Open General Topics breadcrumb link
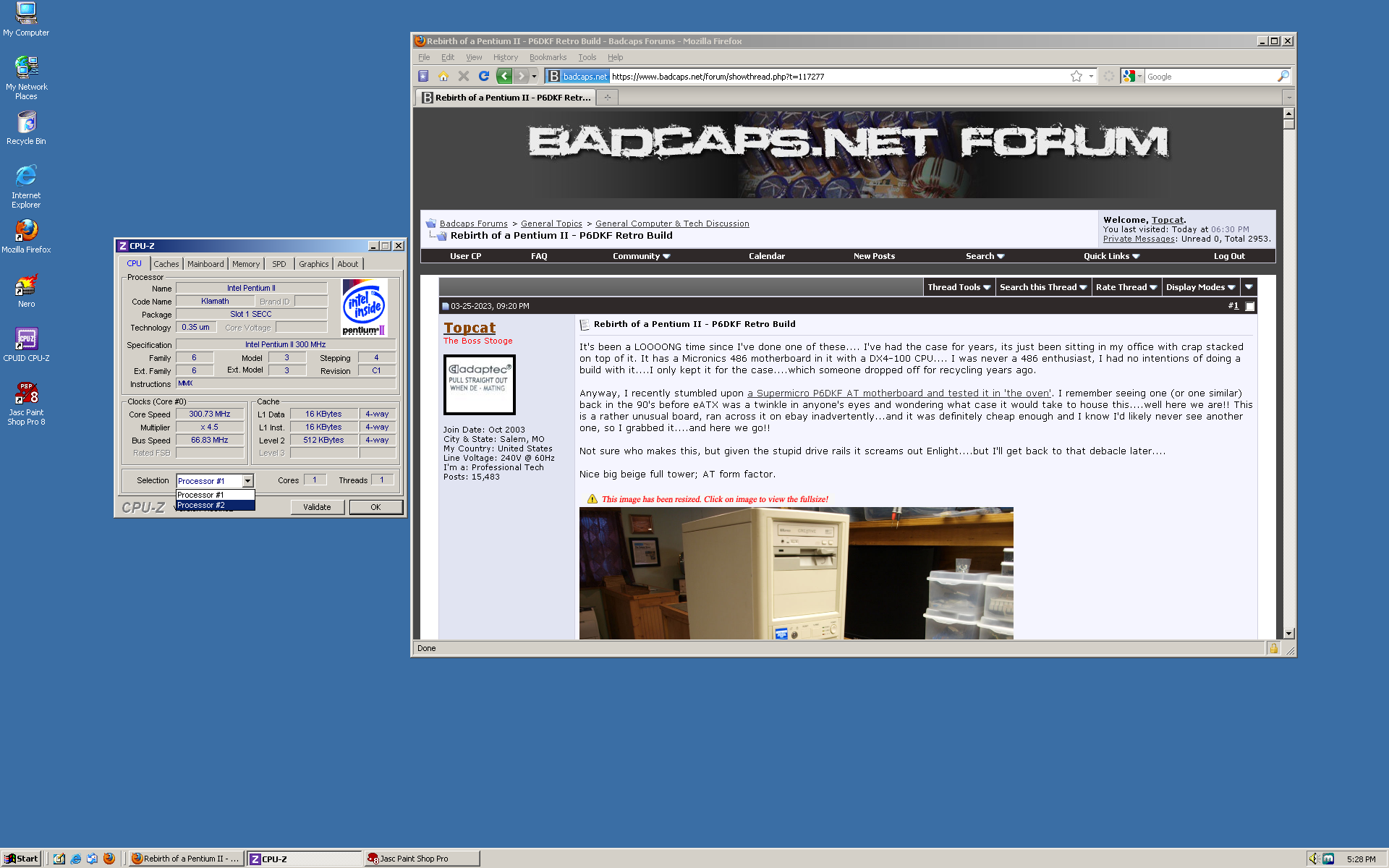 click(551, 224)
